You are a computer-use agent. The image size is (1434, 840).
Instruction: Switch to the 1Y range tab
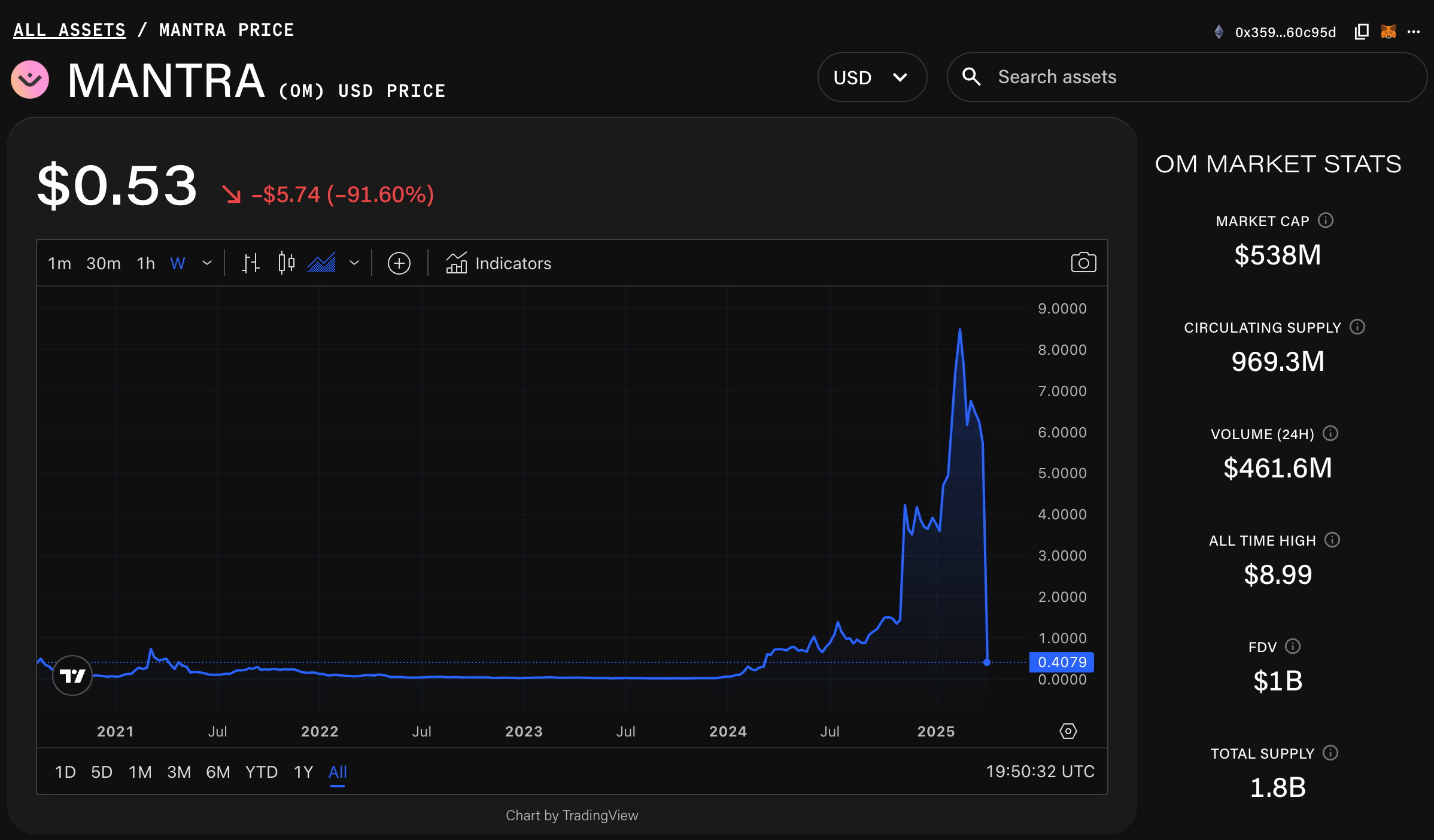pyautogui.click(x=303, y=772)
